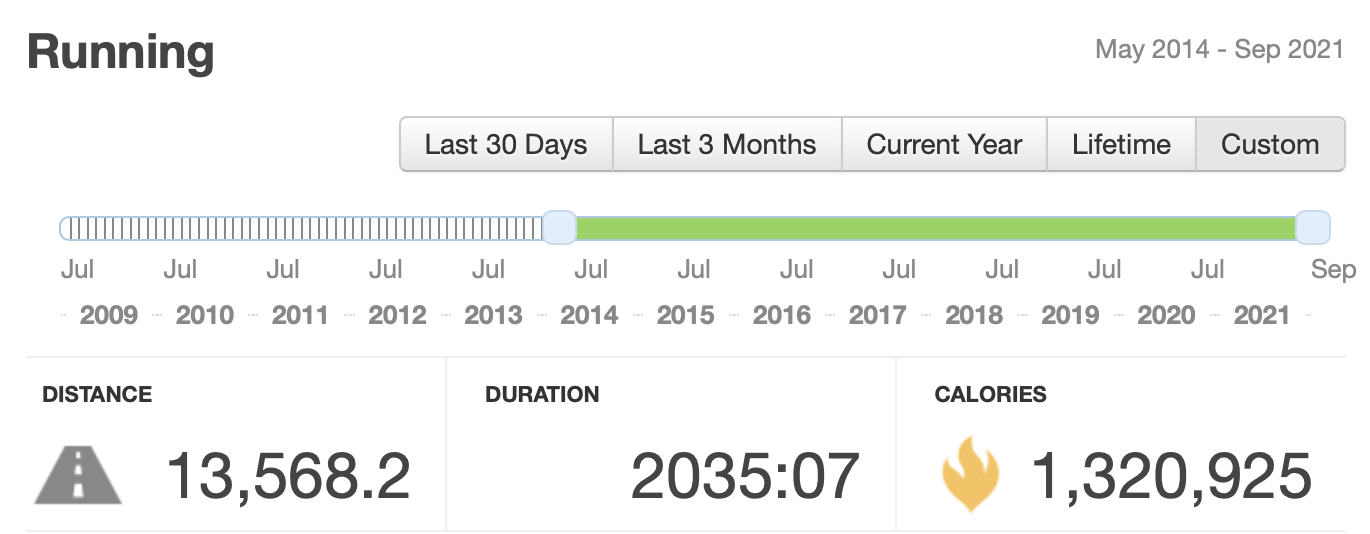Click the Sep month marker
The image size is (1370, 534).
tap(1334, 270)
